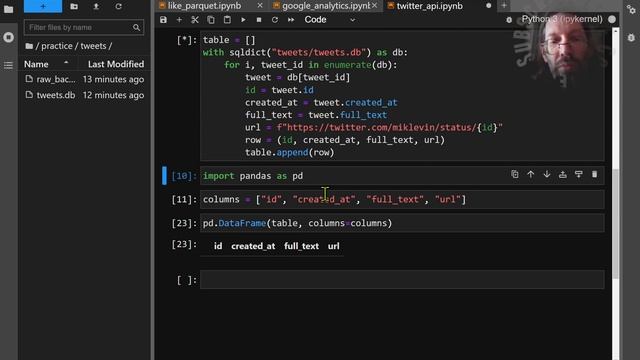Click the blue new launcher plus button
The image size is (640, 360).
point(43,6)
